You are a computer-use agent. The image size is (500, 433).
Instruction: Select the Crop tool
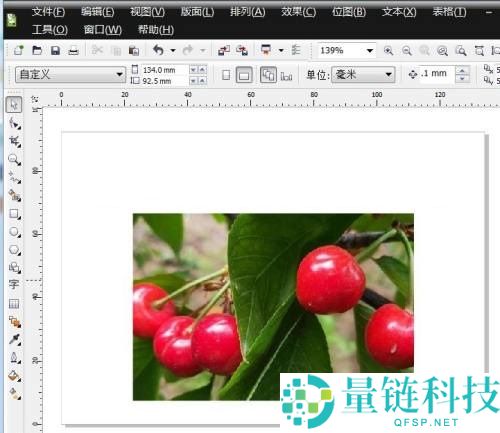[14, 141]
